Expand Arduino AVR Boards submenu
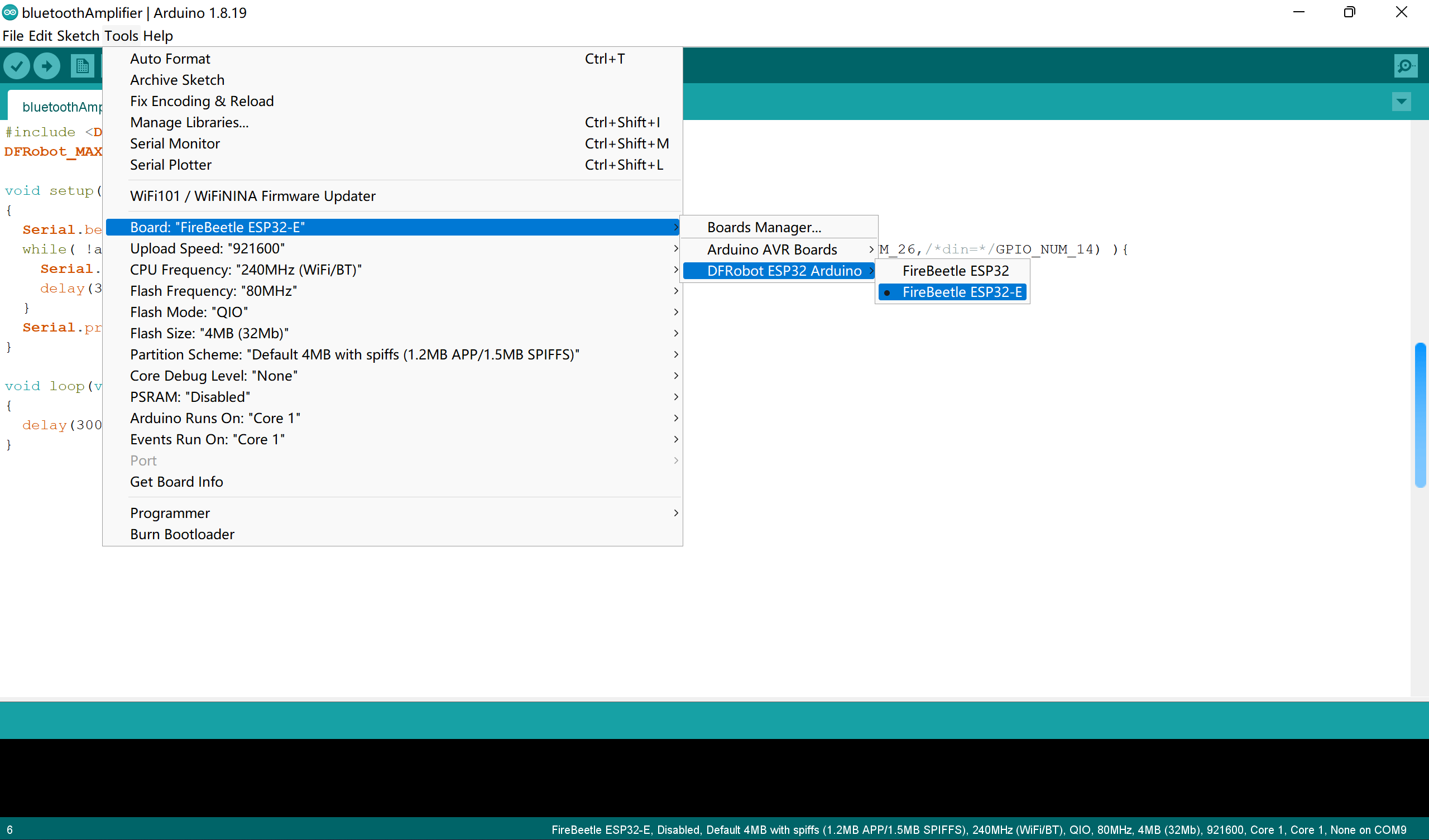 779,249
